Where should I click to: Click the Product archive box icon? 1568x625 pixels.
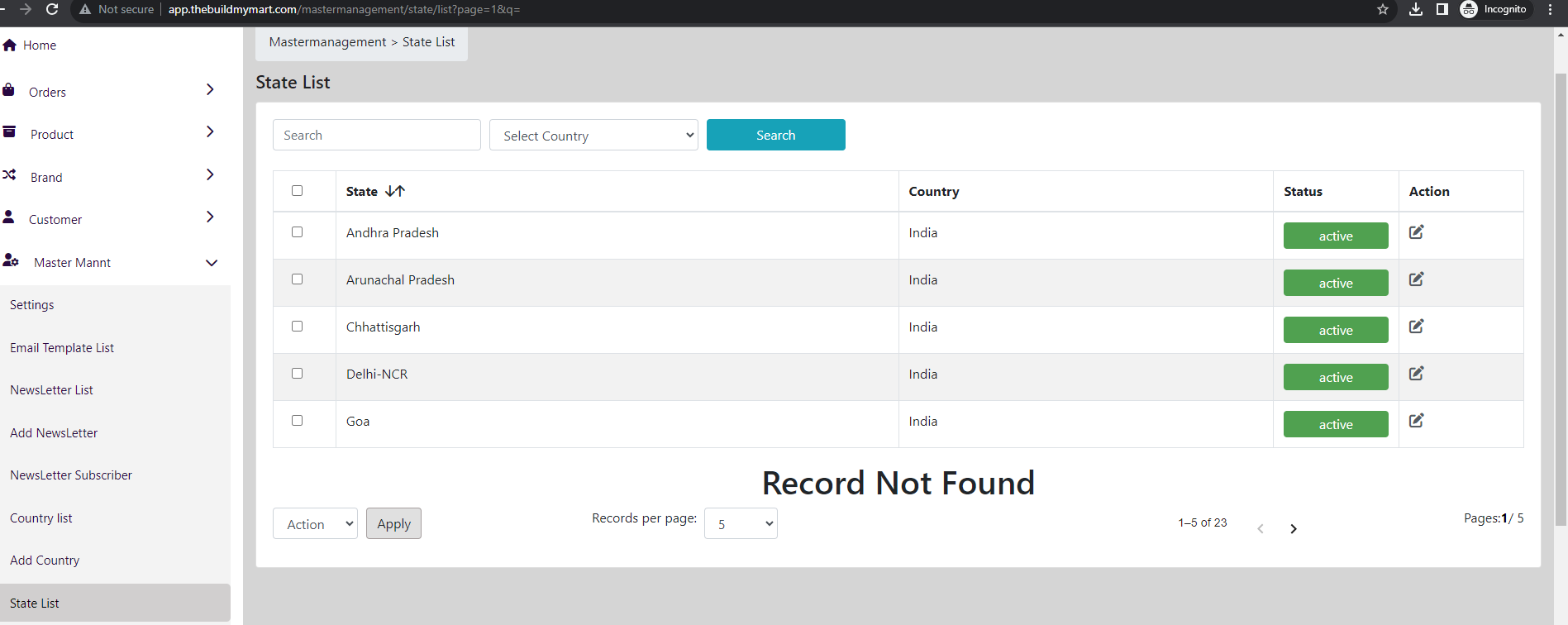9,132
